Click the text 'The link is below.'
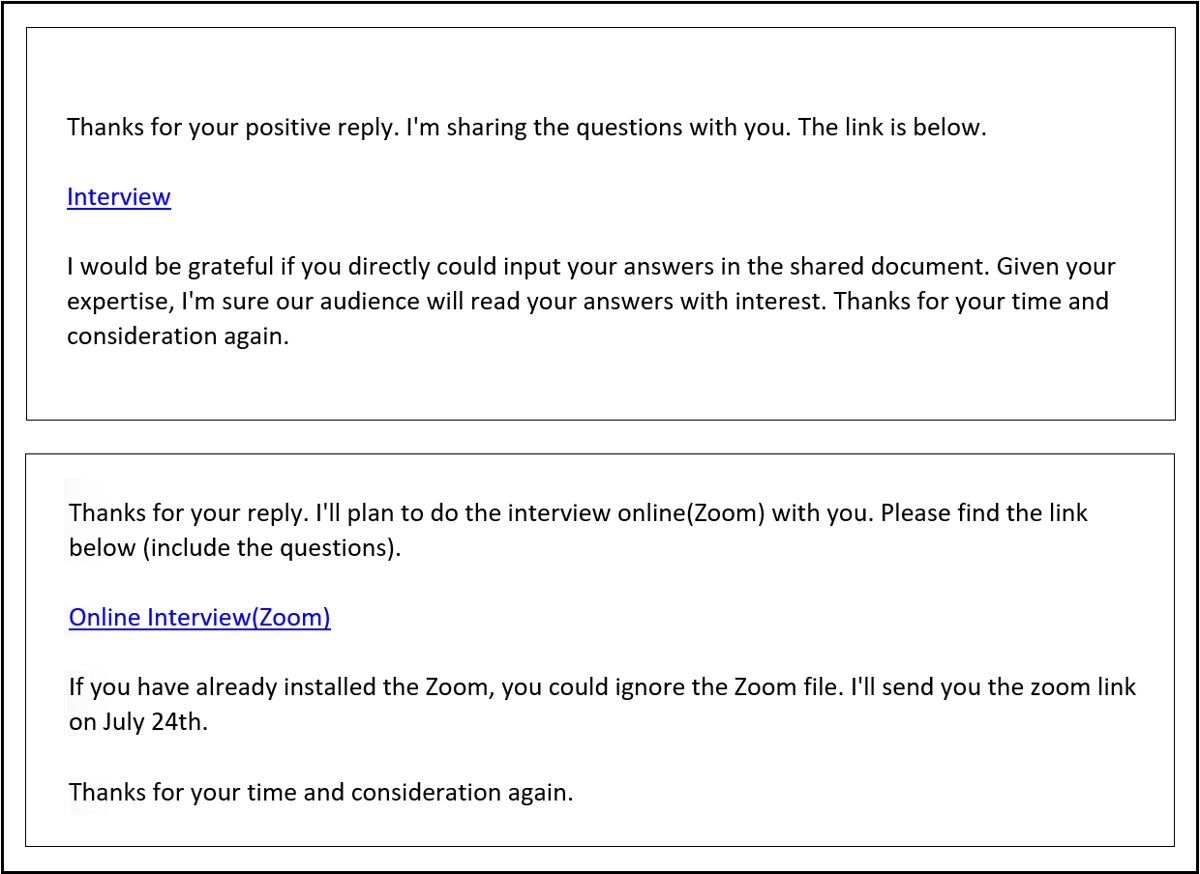The image size is (1200, 874). coord(892,128)
